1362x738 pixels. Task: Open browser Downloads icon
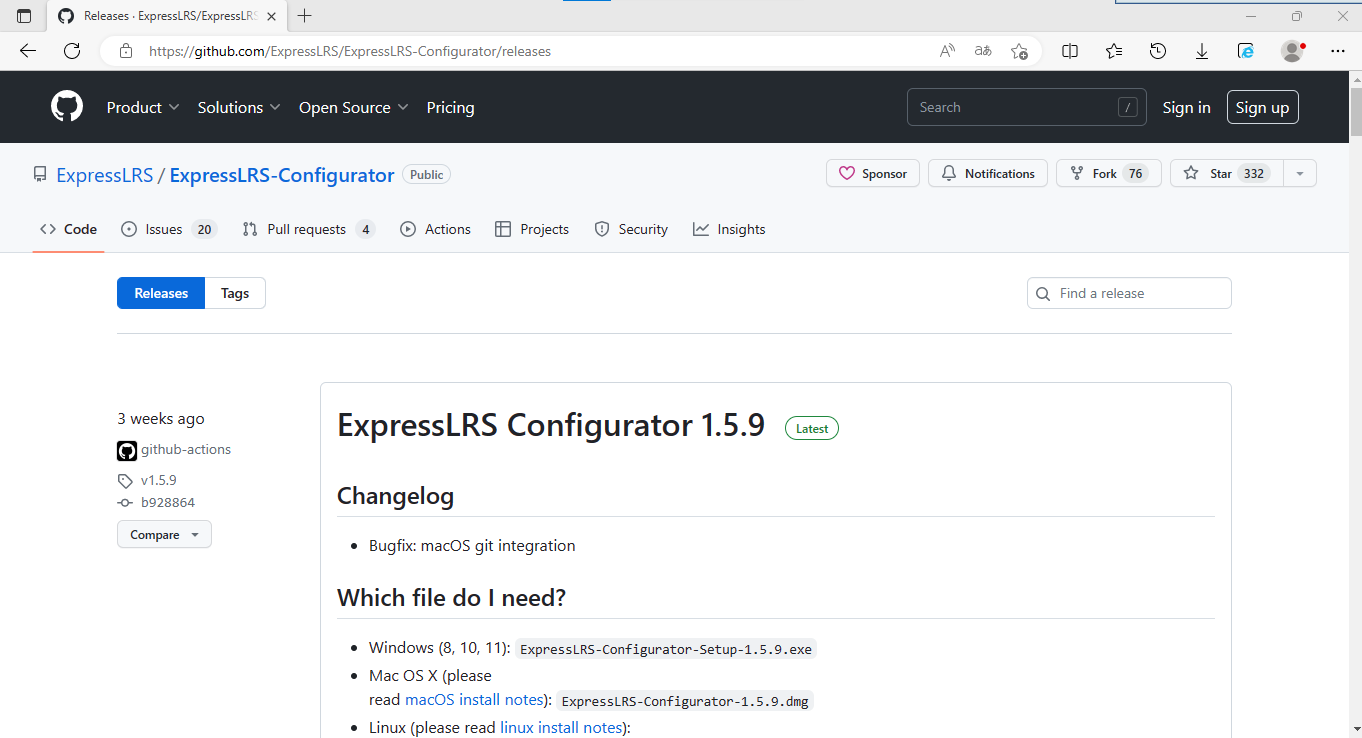pos(1202,51)
